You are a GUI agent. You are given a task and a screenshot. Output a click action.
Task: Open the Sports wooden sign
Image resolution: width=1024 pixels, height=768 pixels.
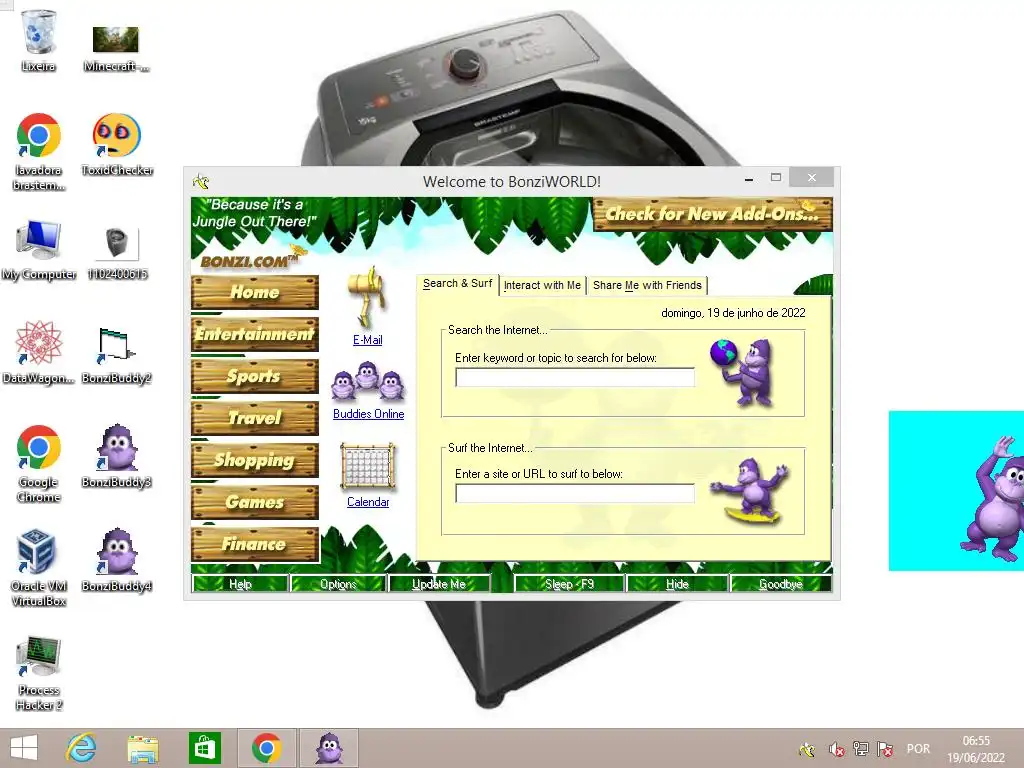255,376
